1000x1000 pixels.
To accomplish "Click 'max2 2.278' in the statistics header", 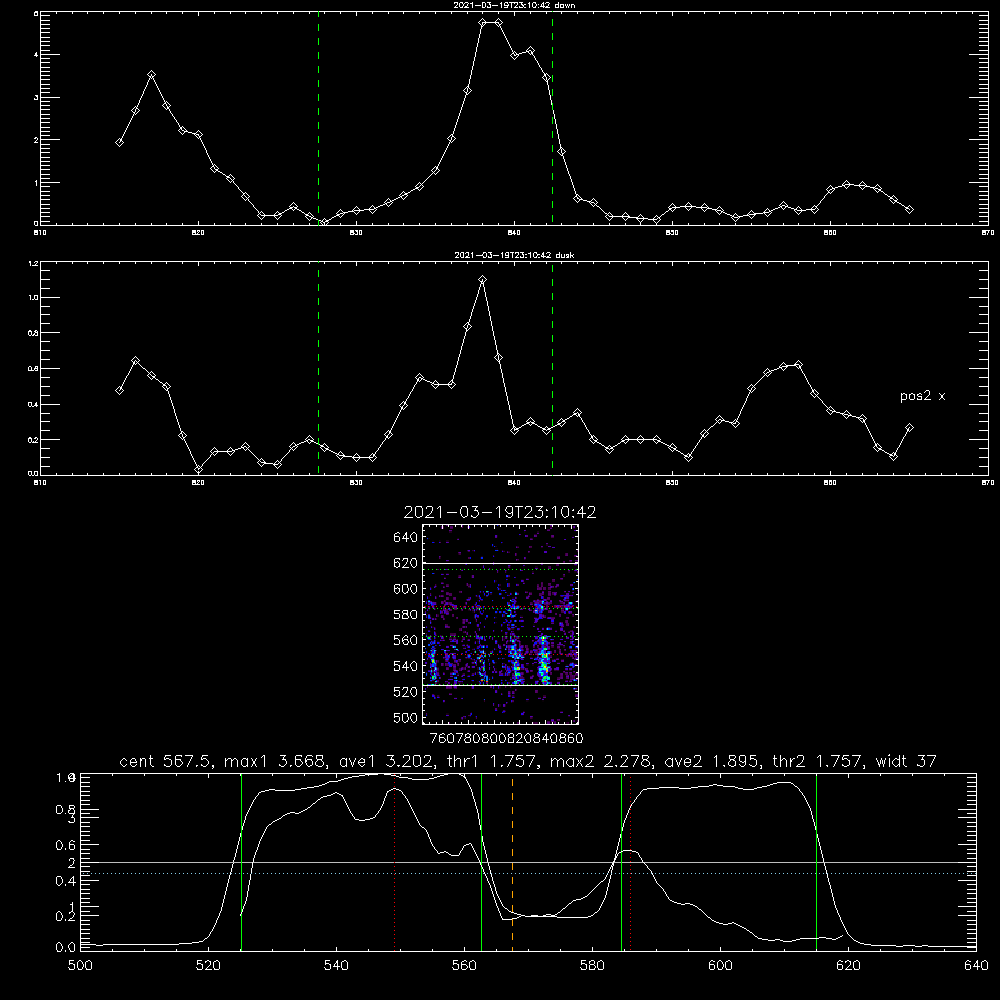I will pyautogui.click(x=599, y=761).
